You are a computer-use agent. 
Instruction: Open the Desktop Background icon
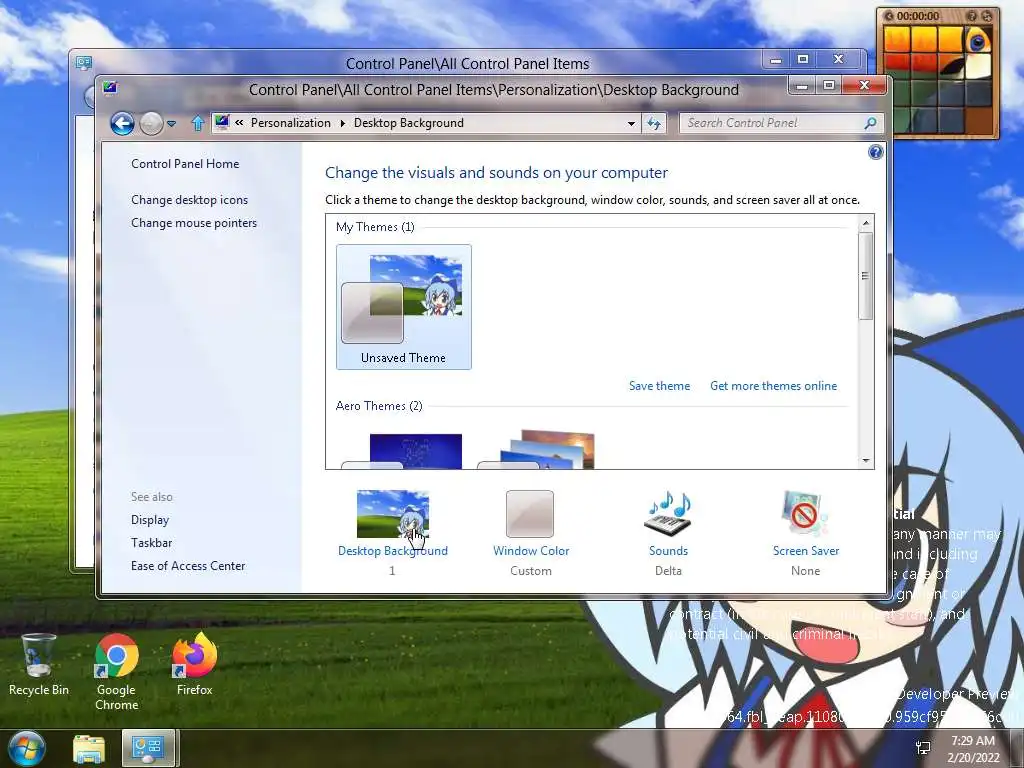(392, 515)
